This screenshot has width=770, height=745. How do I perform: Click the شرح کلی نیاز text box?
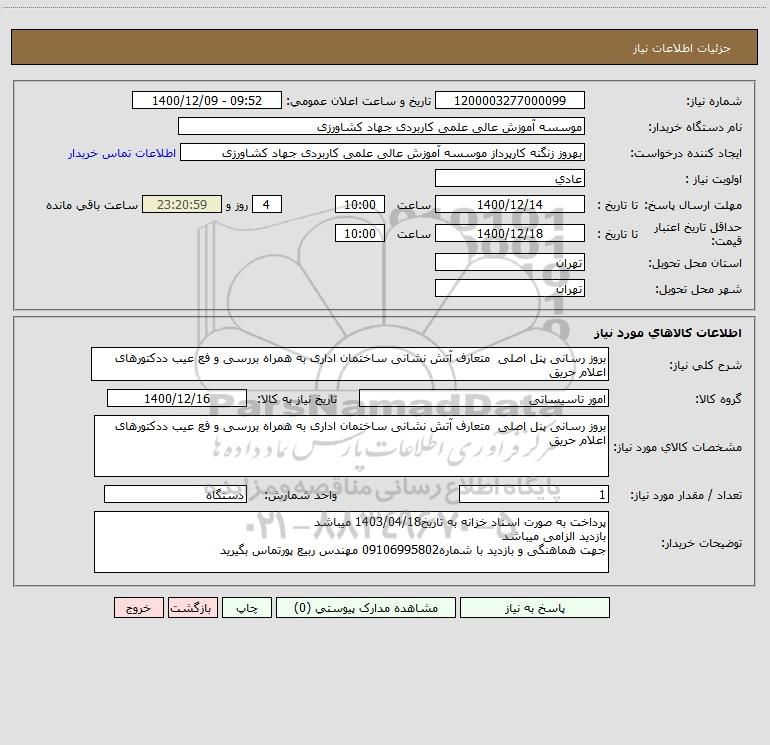[x=350, y=364]
